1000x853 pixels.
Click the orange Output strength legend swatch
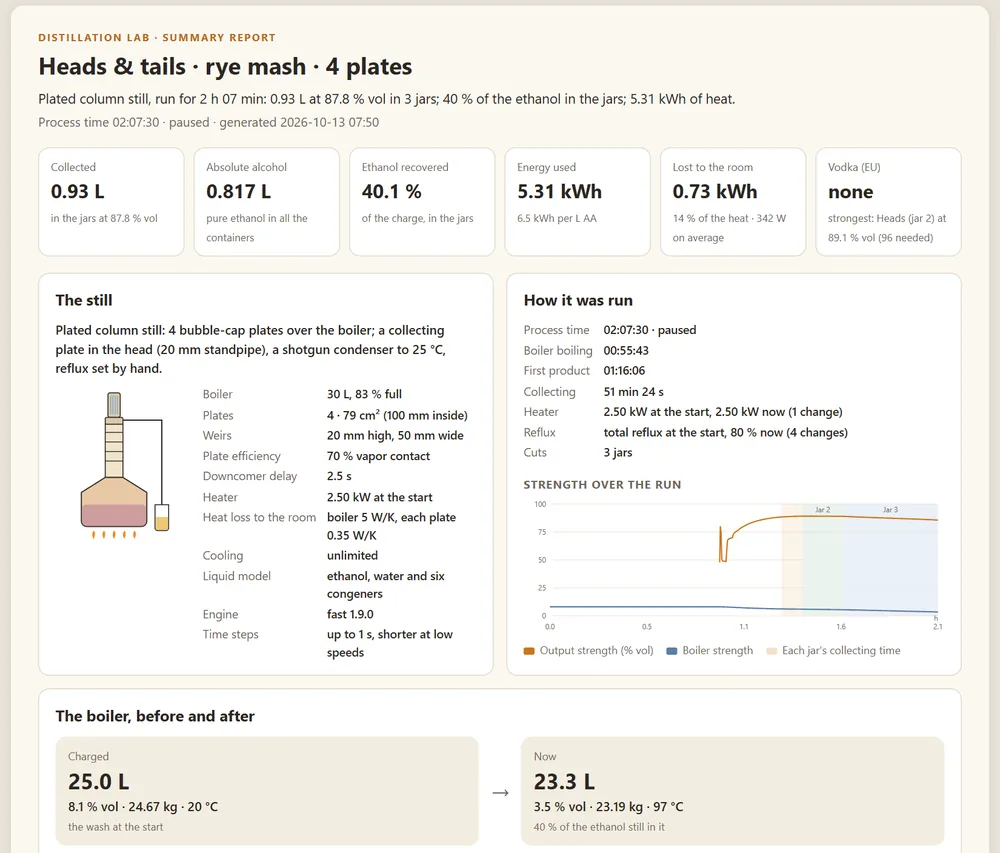[529, 651]
